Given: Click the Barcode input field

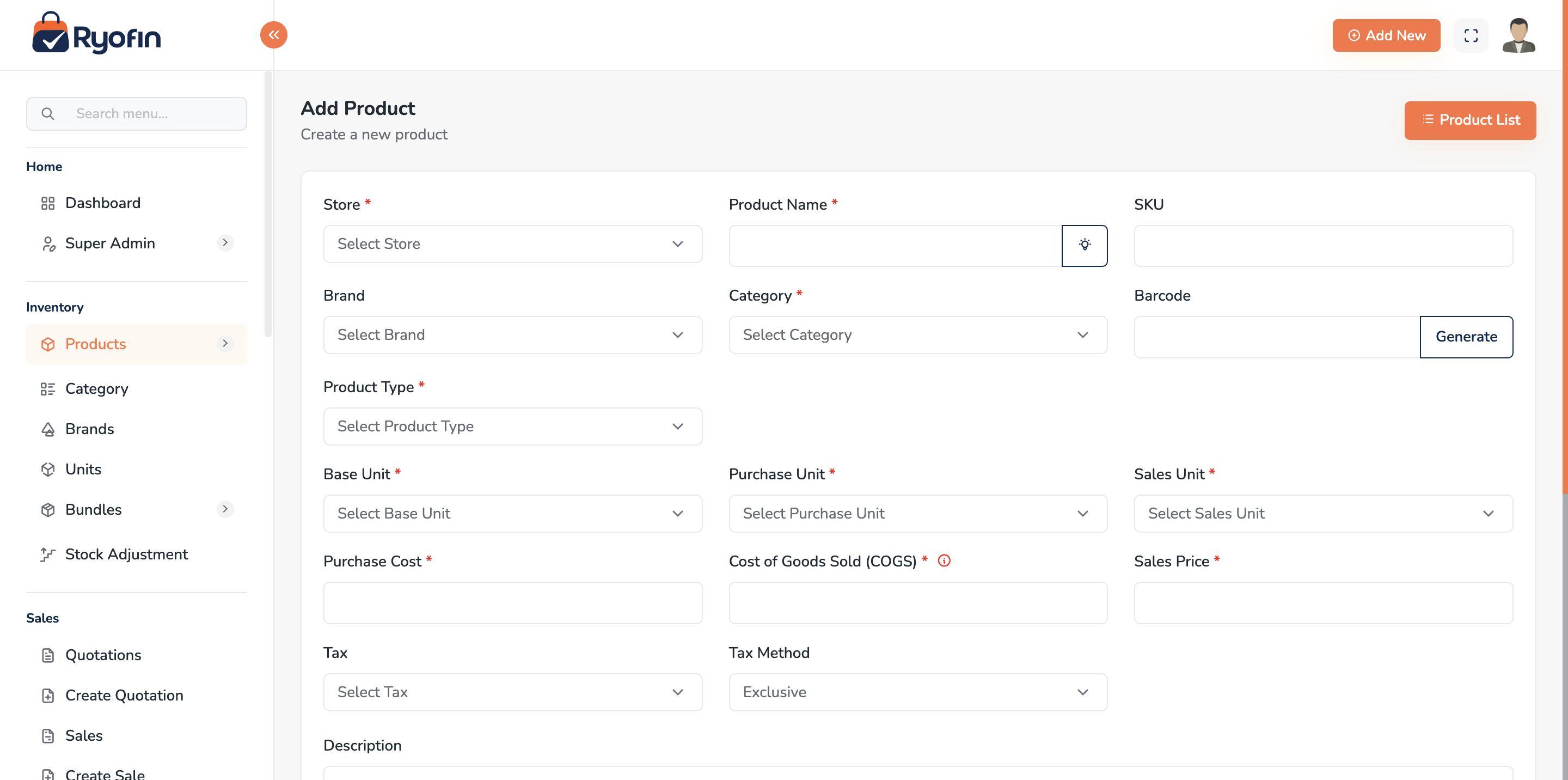Looking at the screenshot, I should pos(1277,337).
